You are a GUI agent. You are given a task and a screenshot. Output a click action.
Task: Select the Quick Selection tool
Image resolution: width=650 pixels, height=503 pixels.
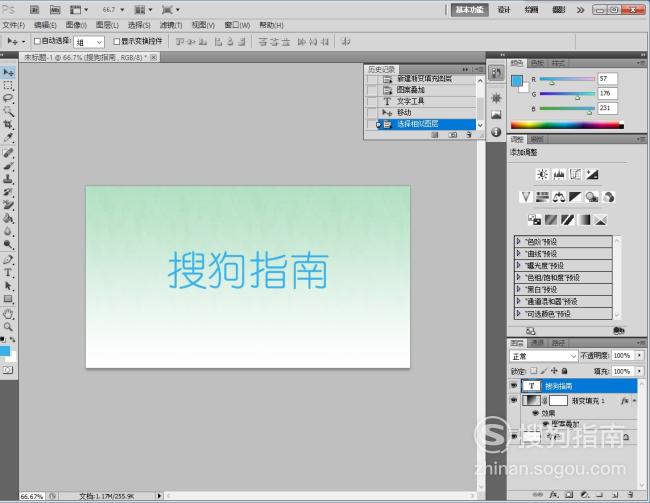pyautogui.click(x=8, y=111)
